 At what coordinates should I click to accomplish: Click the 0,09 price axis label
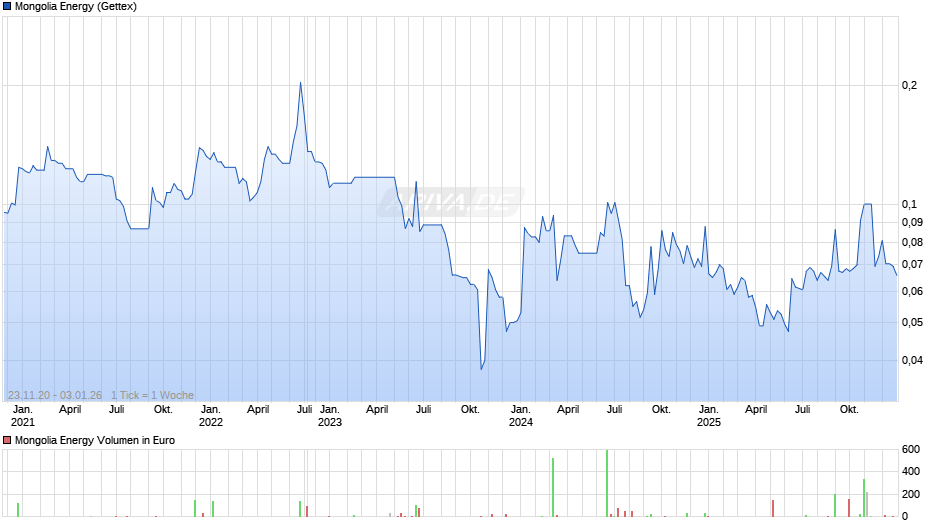(x=912, y=222)
